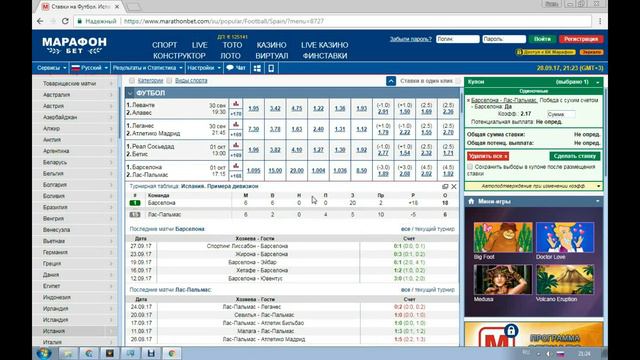640x360 pixels.
Task: Open the СПОРТ menu
Action: [x=164, y=45]
